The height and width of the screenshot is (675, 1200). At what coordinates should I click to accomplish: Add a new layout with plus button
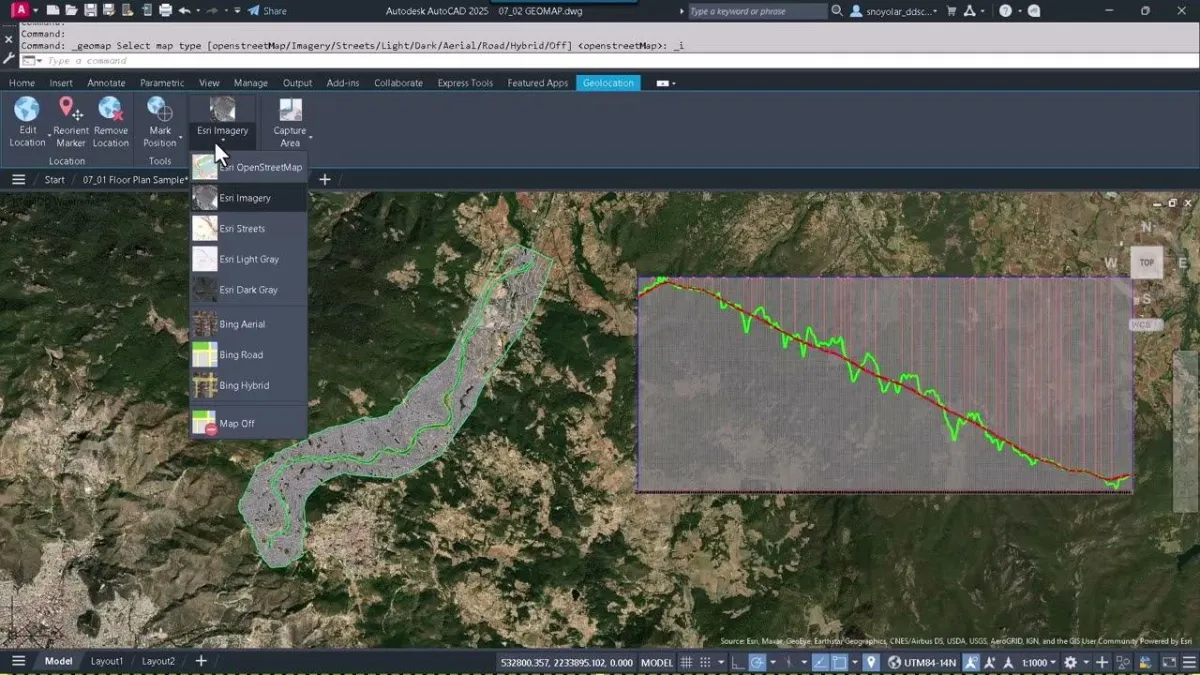tap(201, 661)
